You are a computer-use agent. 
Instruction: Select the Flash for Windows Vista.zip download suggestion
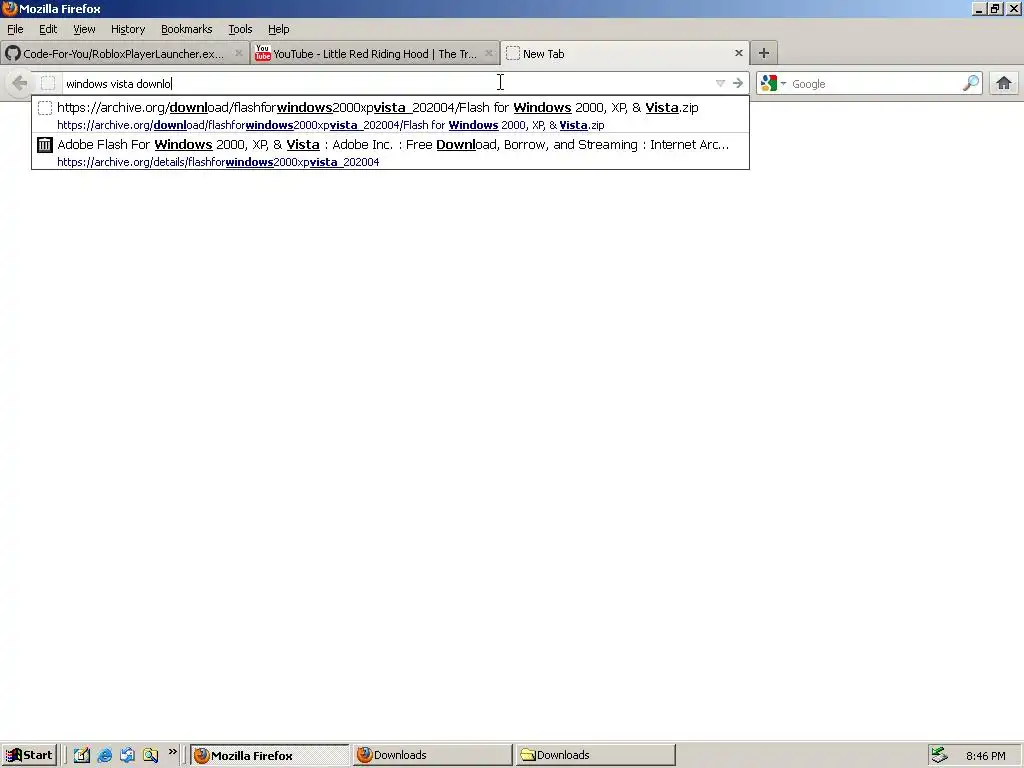391,115
